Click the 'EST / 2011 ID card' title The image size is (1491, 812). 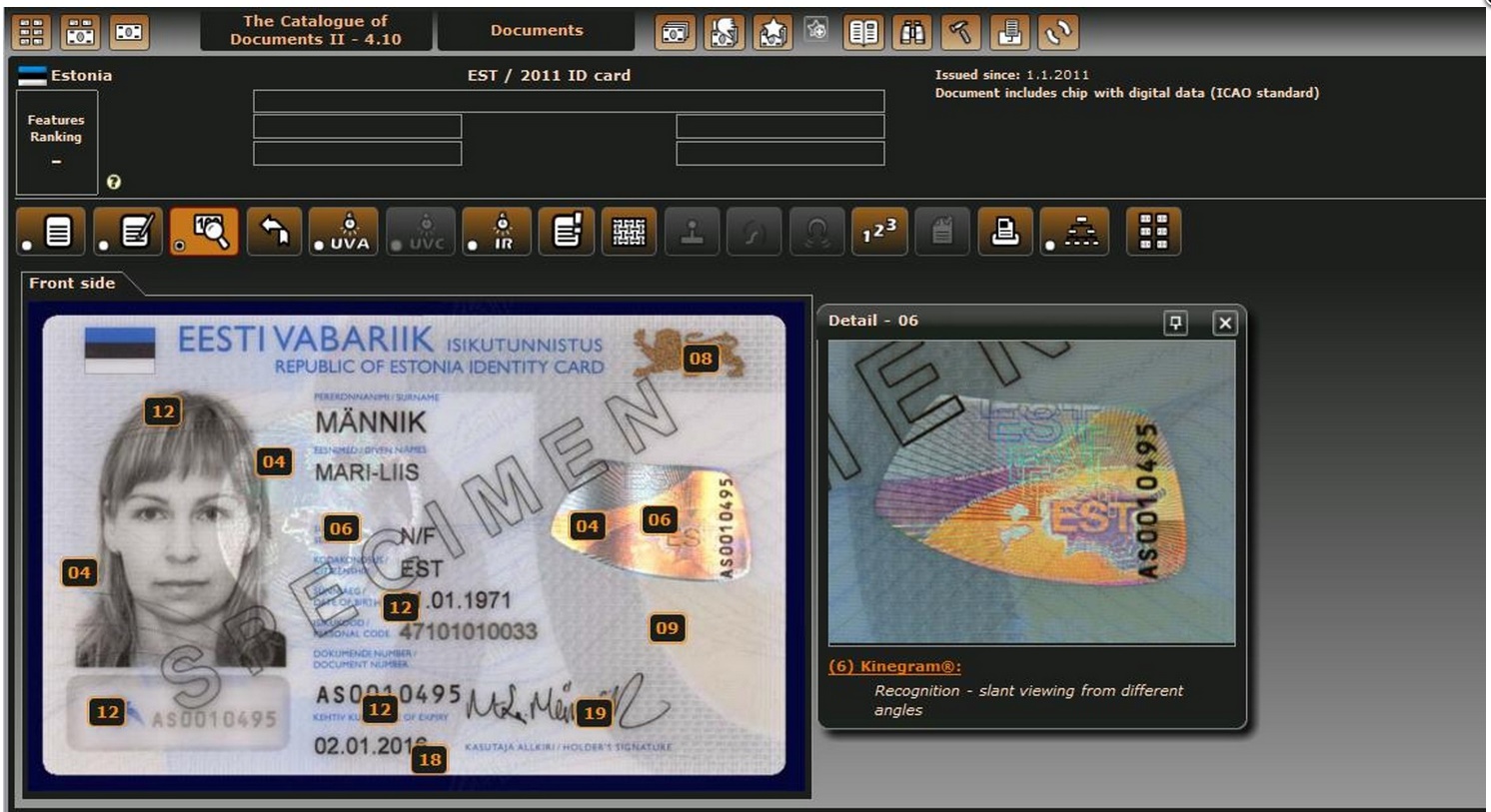click(x=549, y=75)
